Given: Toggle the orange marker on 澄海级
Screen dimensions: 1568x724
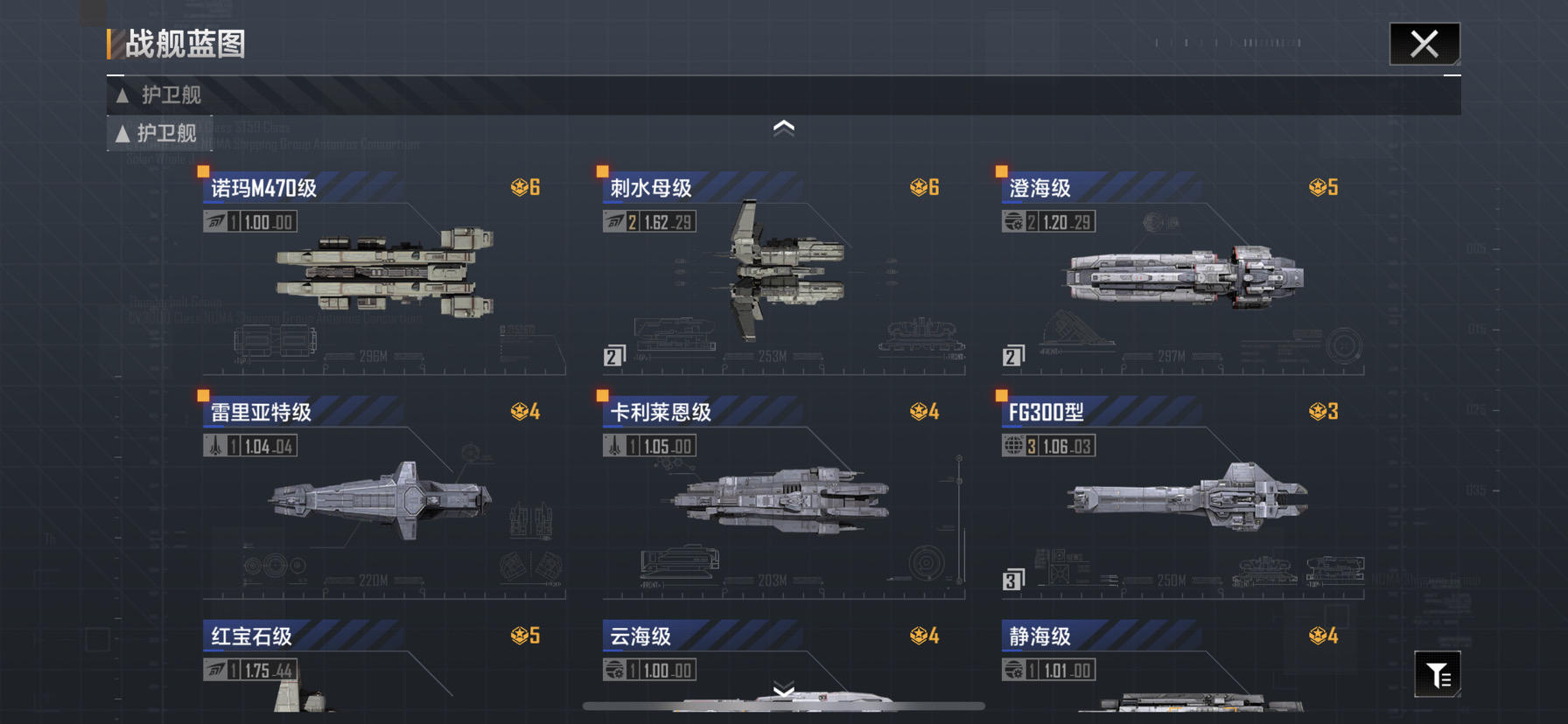Looking at the screenshot, I should click(1001, 171).
